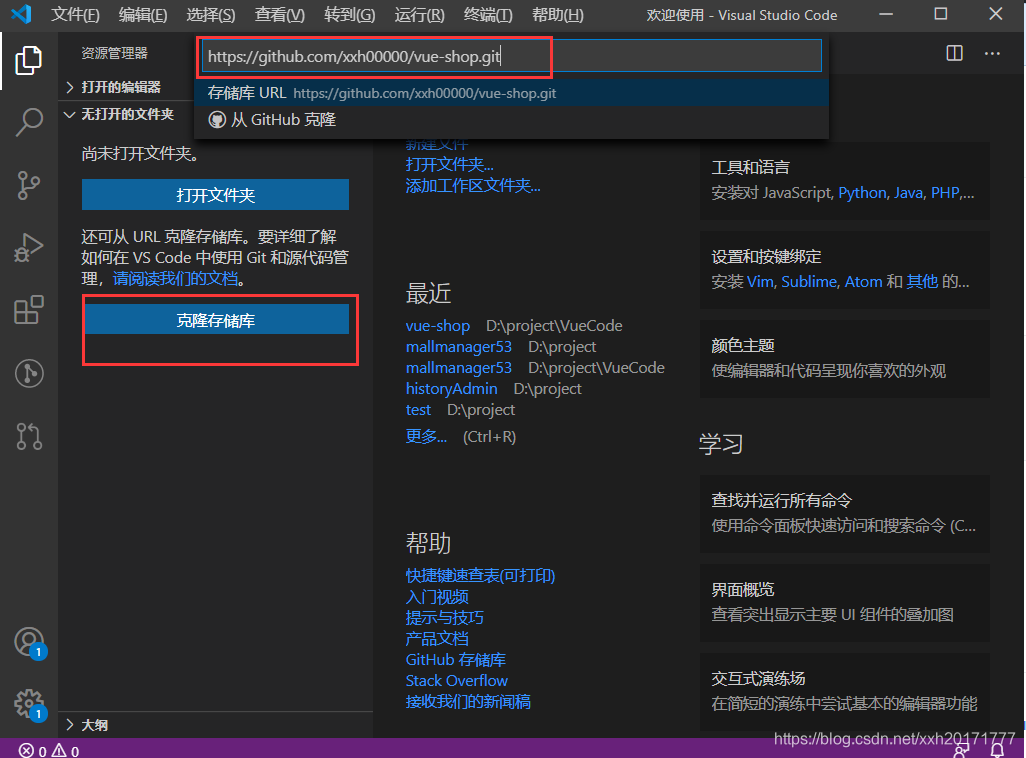Open the Run and Debug view icon
Viewport: 1026px width, 758px height.
tap(29, 247)
